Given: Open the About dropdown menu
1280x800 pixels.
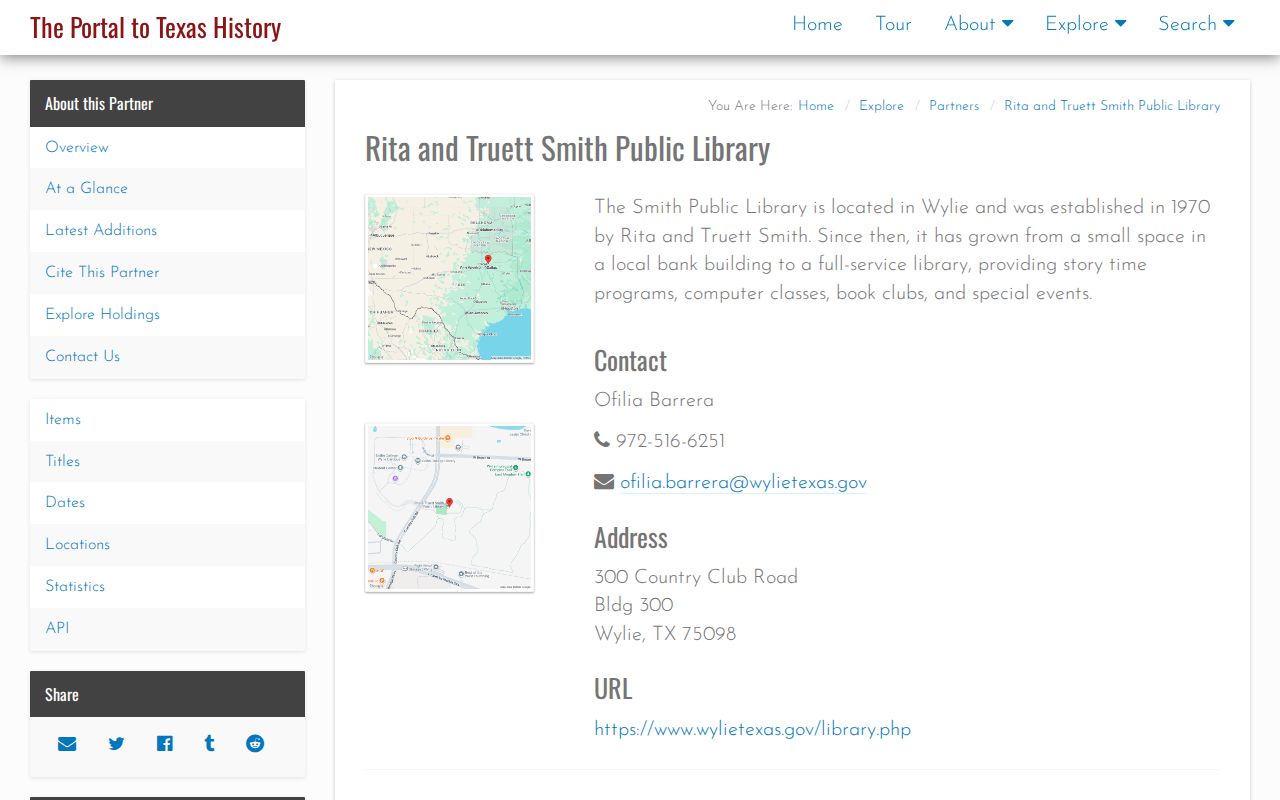Looking at the screenshot, I should coord(979,24).
